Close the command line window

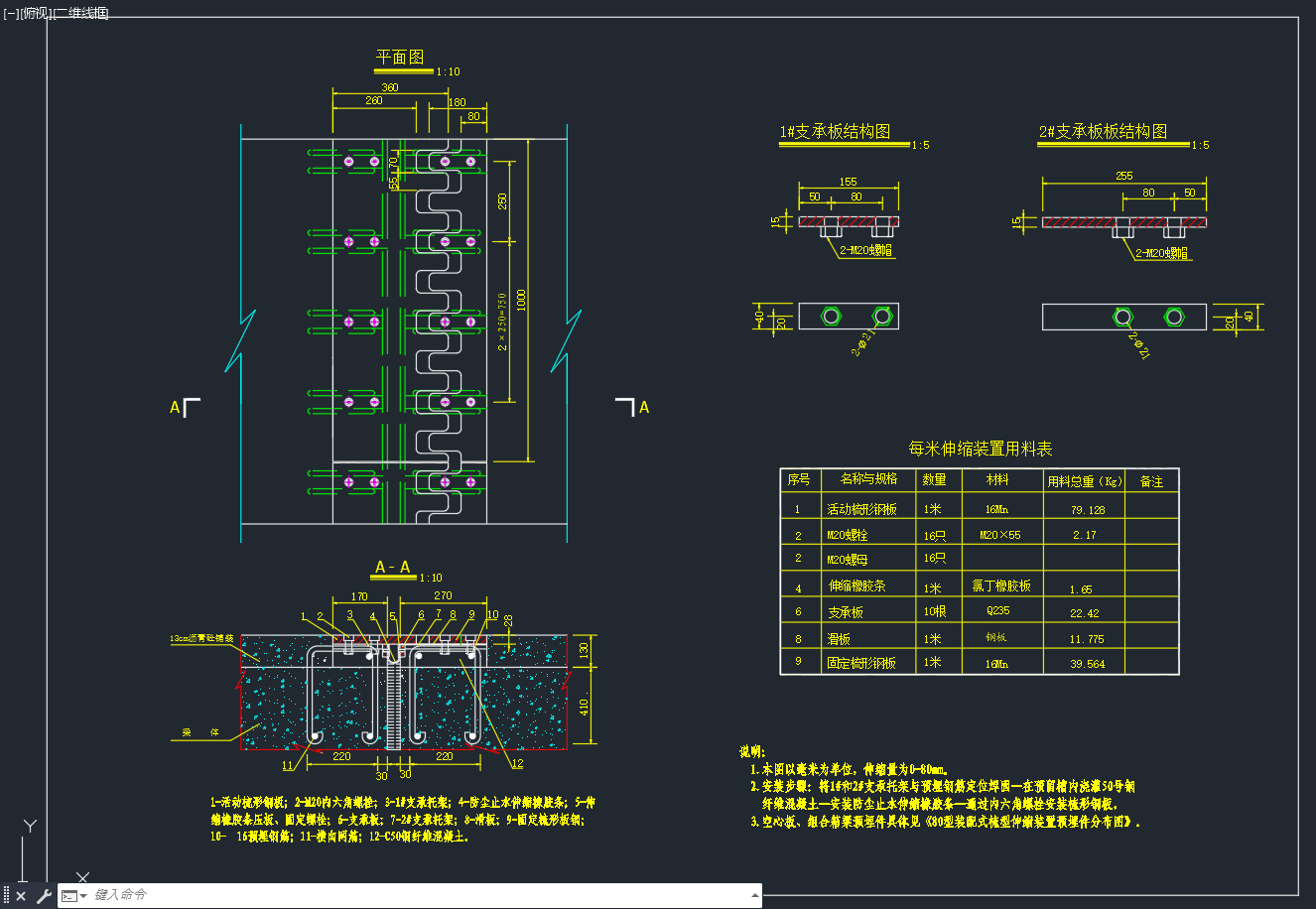click(21, 896)
